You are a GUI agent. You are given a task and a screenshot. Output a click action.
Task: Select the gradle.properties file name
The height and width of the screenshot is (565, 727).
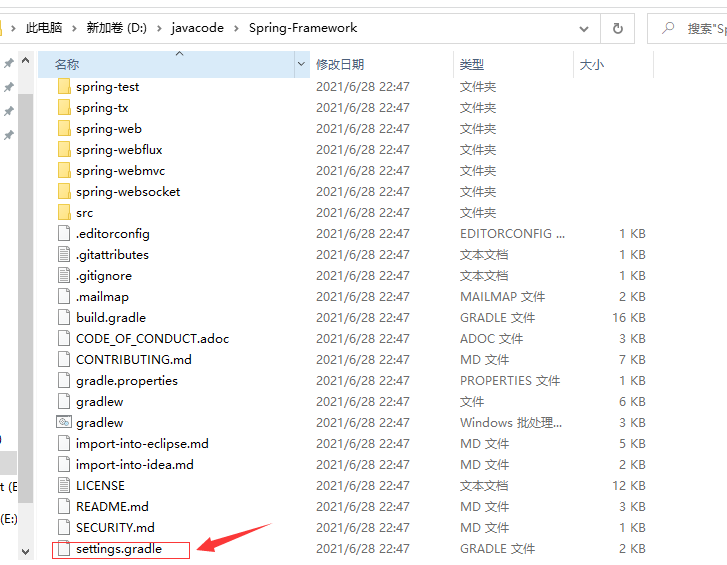127,381
